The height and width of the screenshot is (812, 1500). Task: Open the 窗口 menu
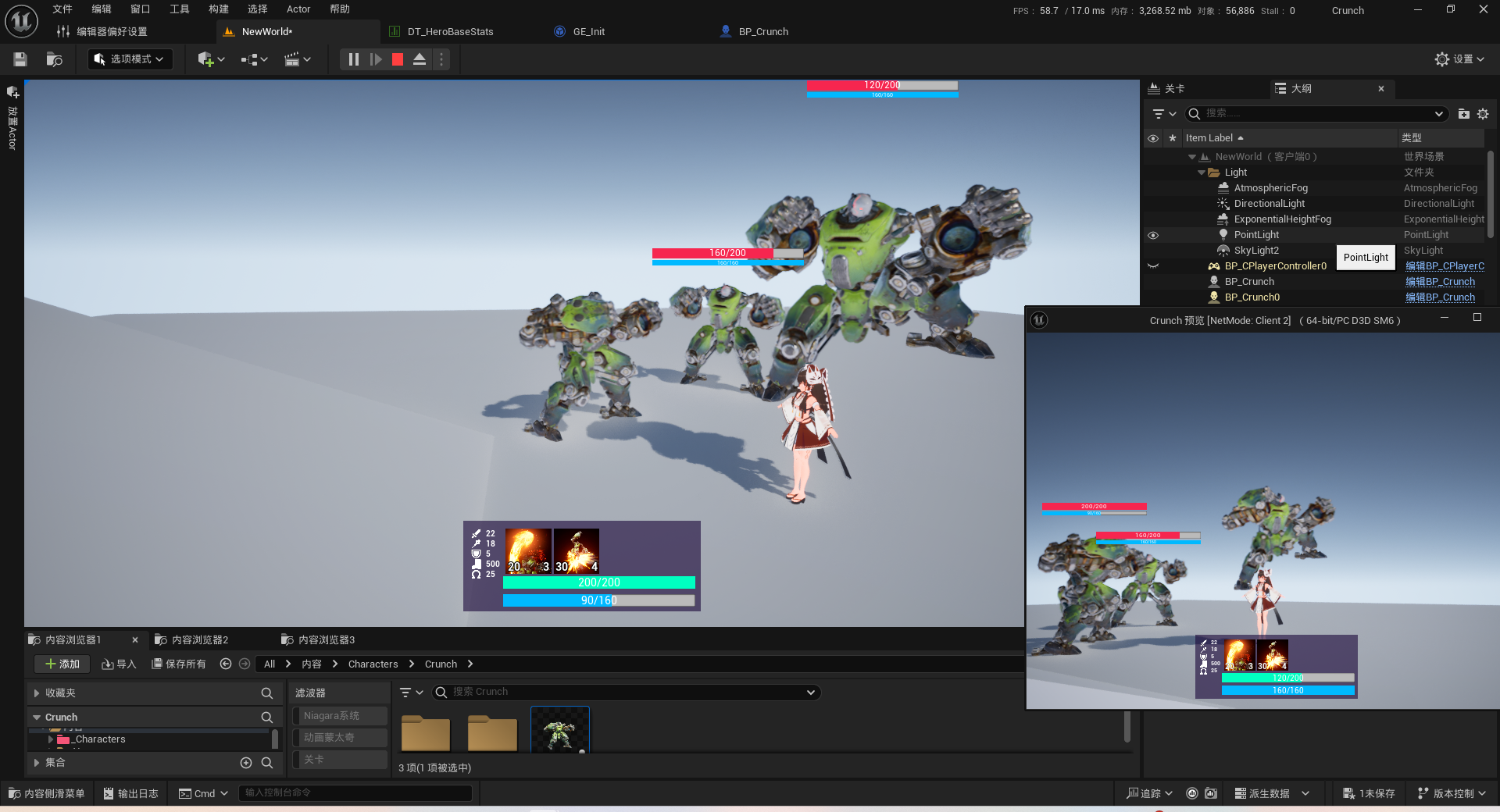click(141, 9)
